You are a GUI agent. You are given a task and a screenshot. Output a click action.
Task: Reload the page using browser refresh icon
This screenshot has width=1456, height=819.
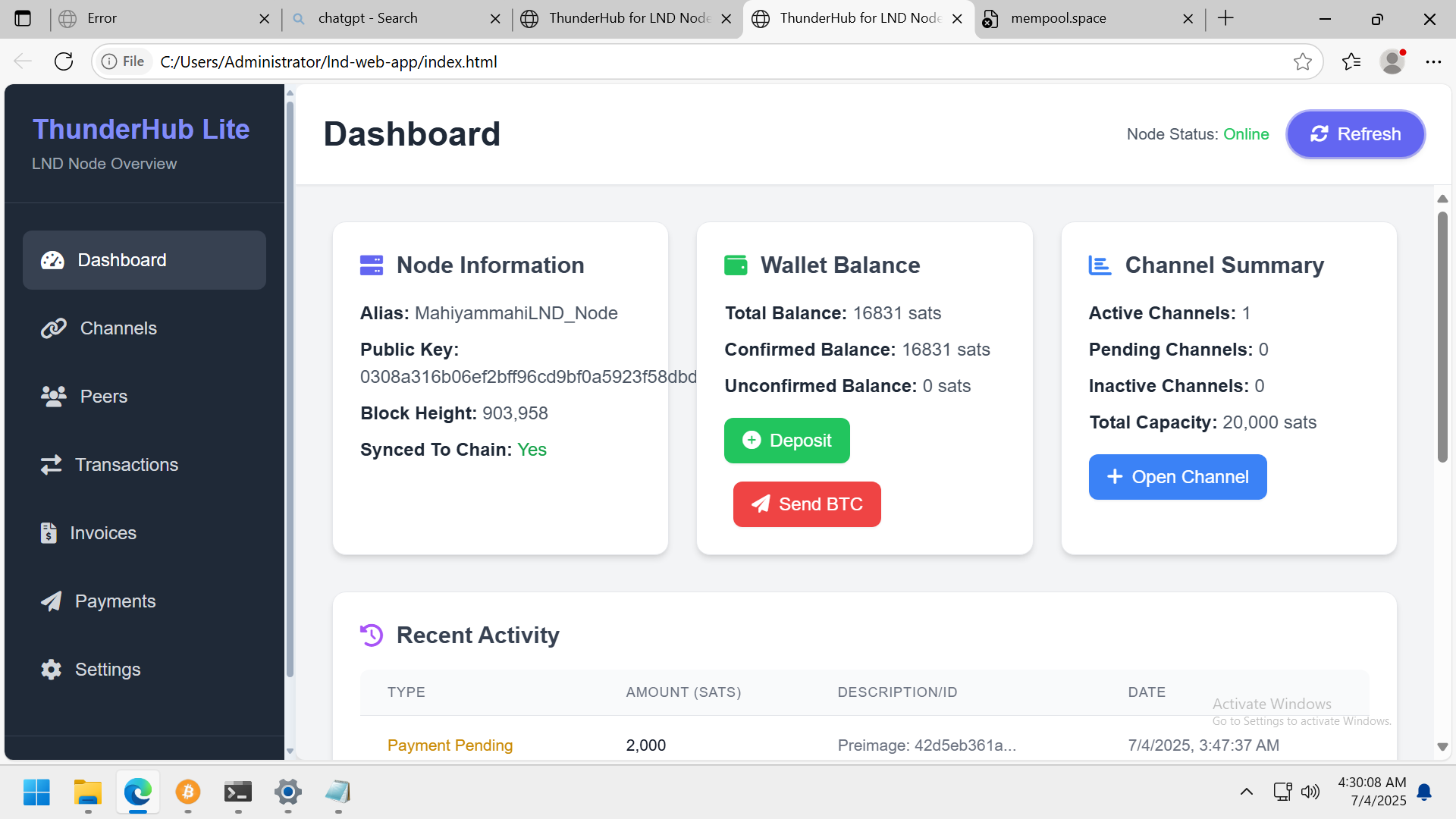64,61
